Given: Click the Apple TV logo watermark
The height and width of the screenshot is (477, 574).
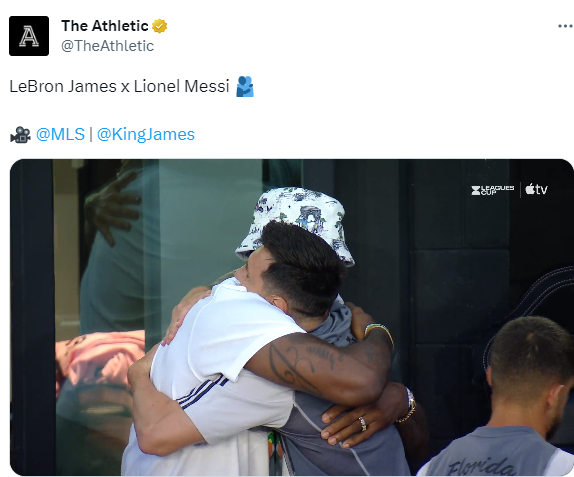Looking at the screenshot, I should pyautogui.click(x=536, y=189).
